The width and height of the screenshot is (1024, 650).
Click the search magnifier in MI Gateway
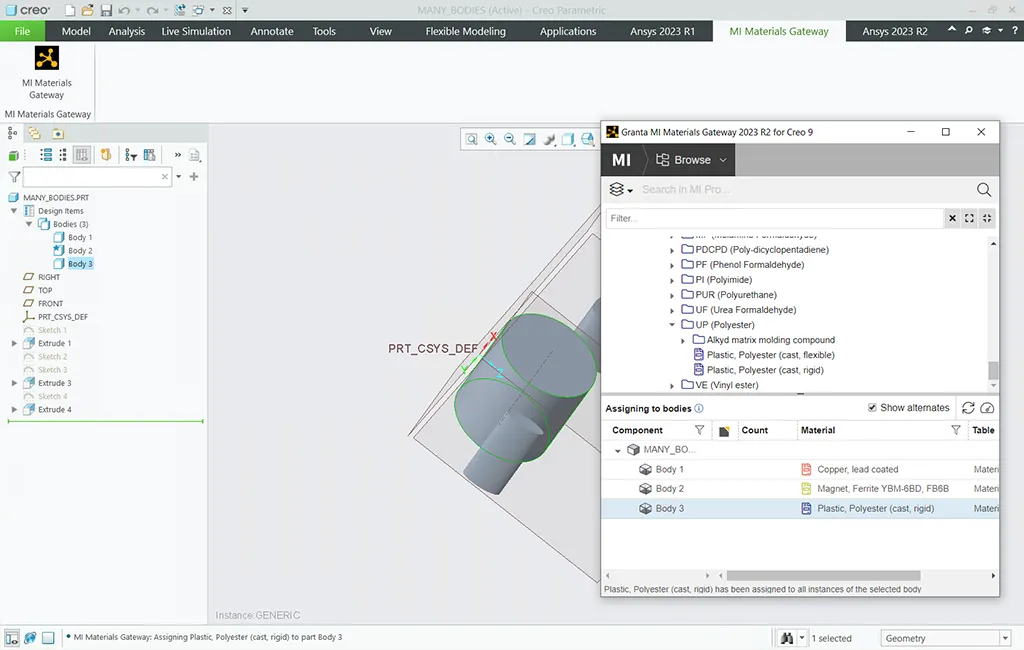coord(984,190)
